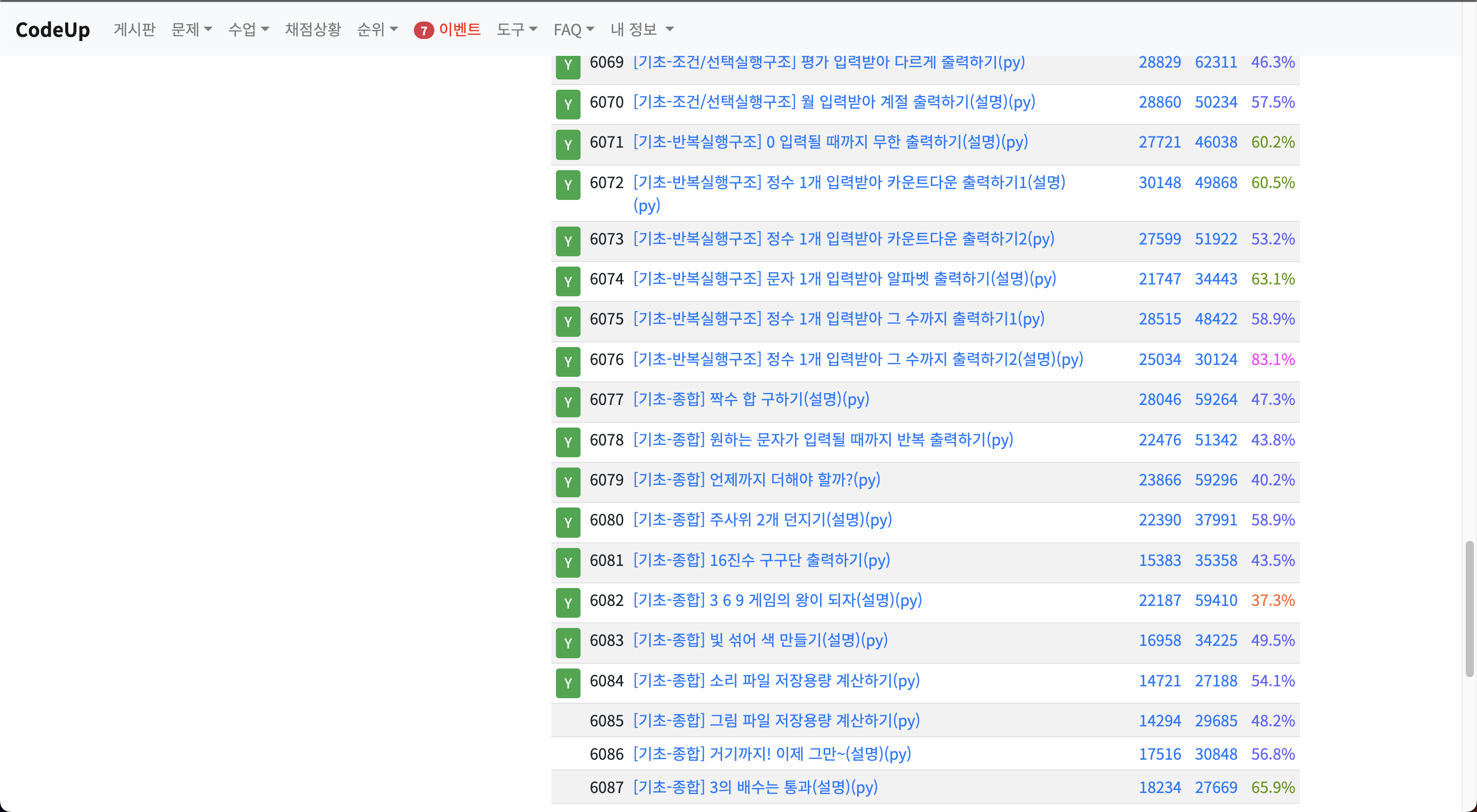
Task: Click the Y marker for problem 6080
Action: [x=567, y=522]
